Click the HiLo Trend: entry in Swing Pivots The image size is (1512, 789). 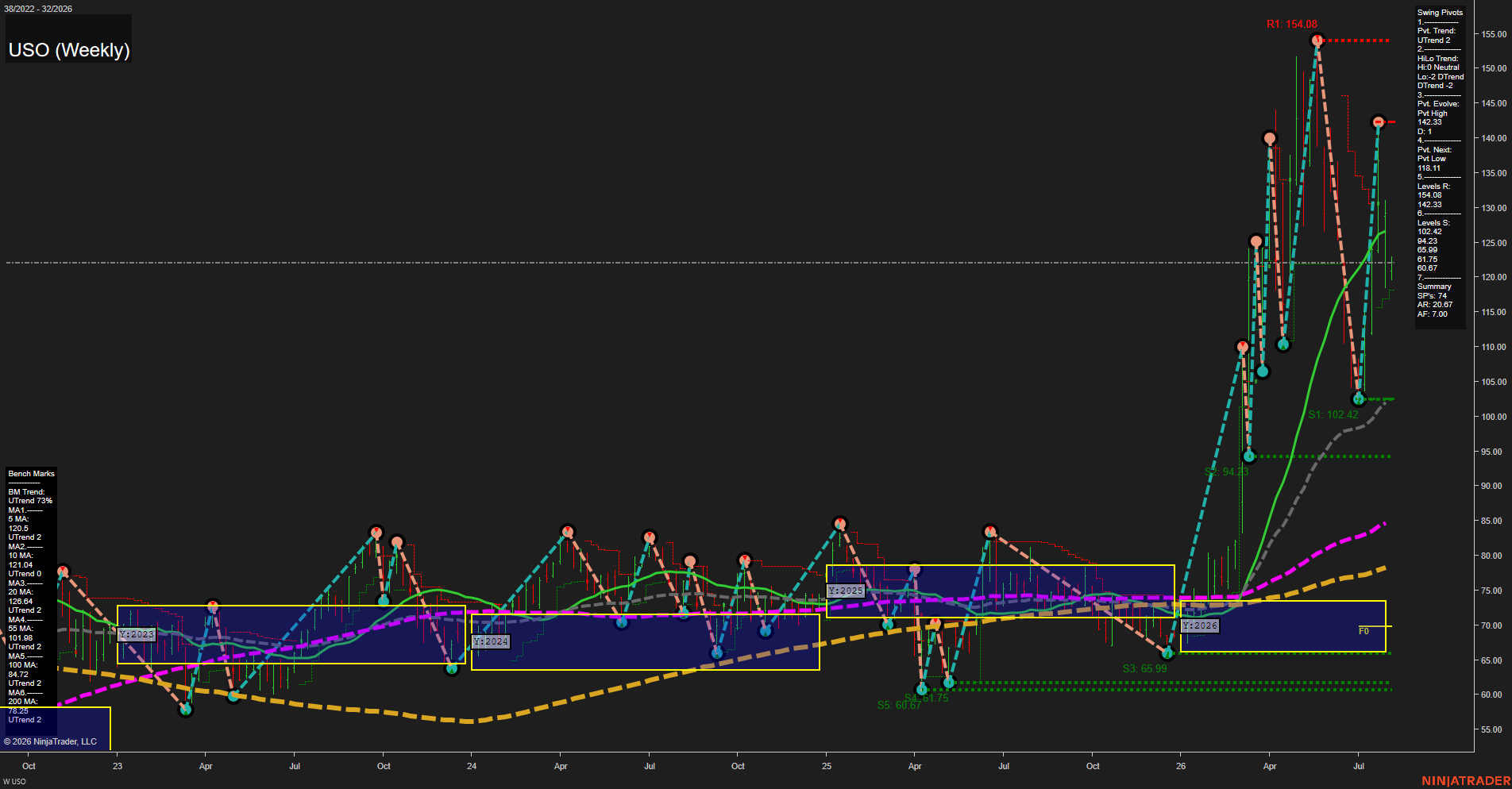pyautogui.click(x=1437, y=59)
